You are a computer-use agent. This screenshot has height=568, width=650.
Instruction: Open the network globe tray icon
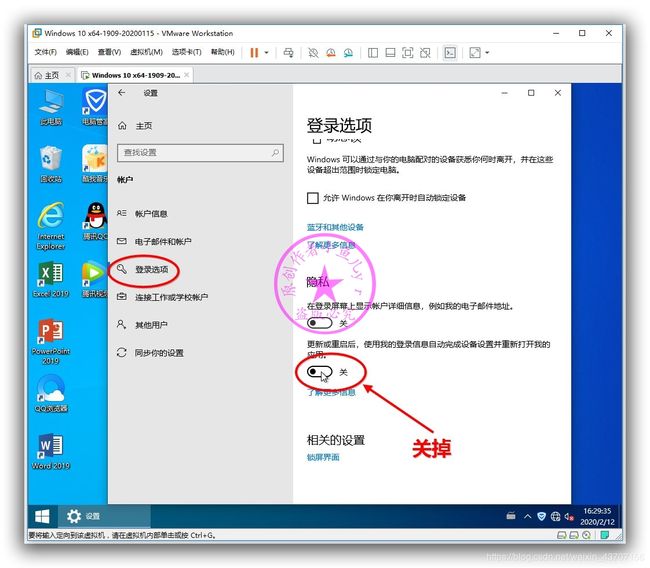(x=555, y=516)
